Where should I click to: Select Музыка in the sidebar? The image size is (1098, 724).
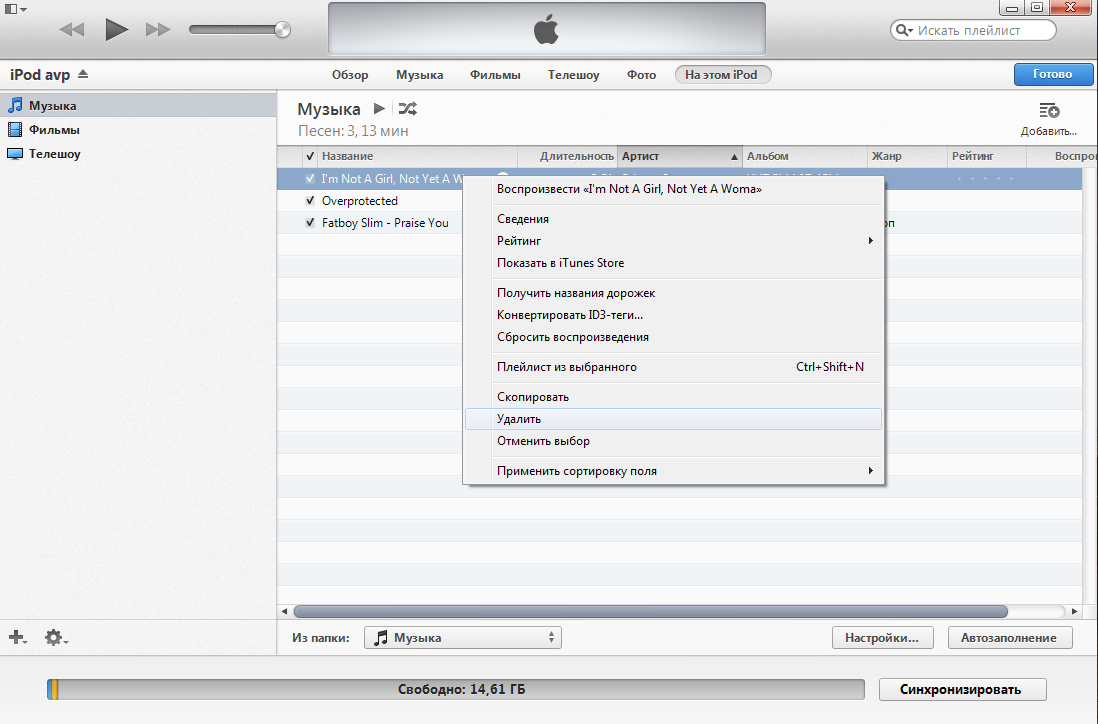(138, 106)
